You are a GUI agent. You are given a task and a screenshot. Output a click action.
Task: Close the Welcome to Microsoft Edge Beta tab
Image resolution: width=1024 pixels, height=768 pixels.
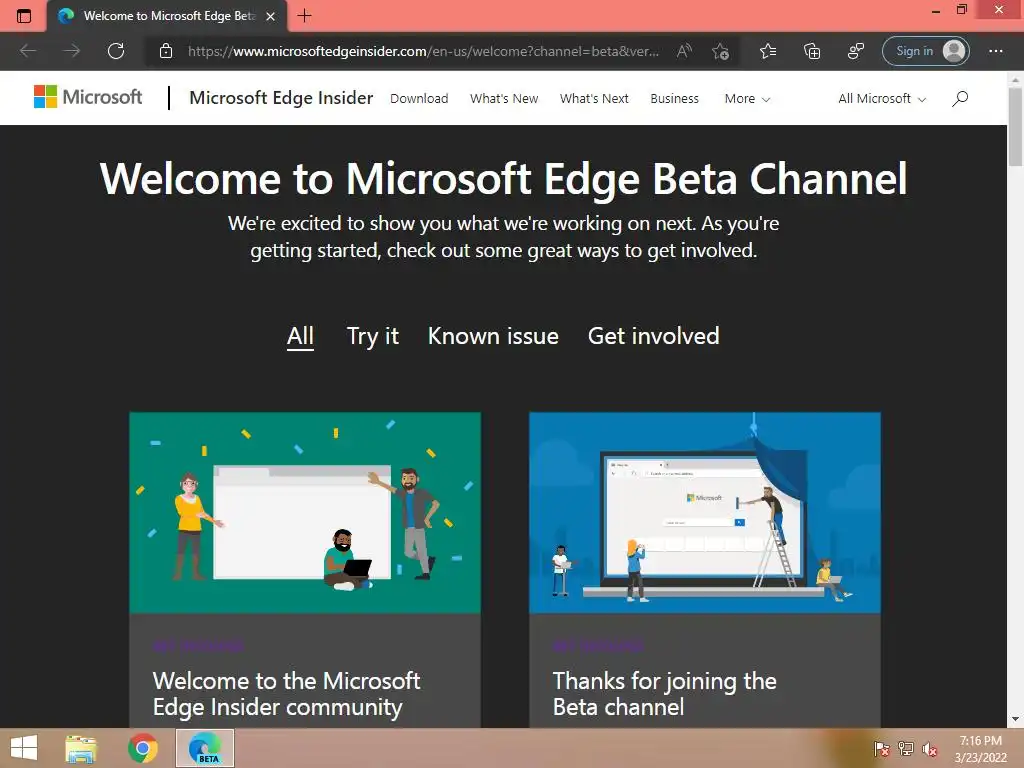click(x=270, y=16)
